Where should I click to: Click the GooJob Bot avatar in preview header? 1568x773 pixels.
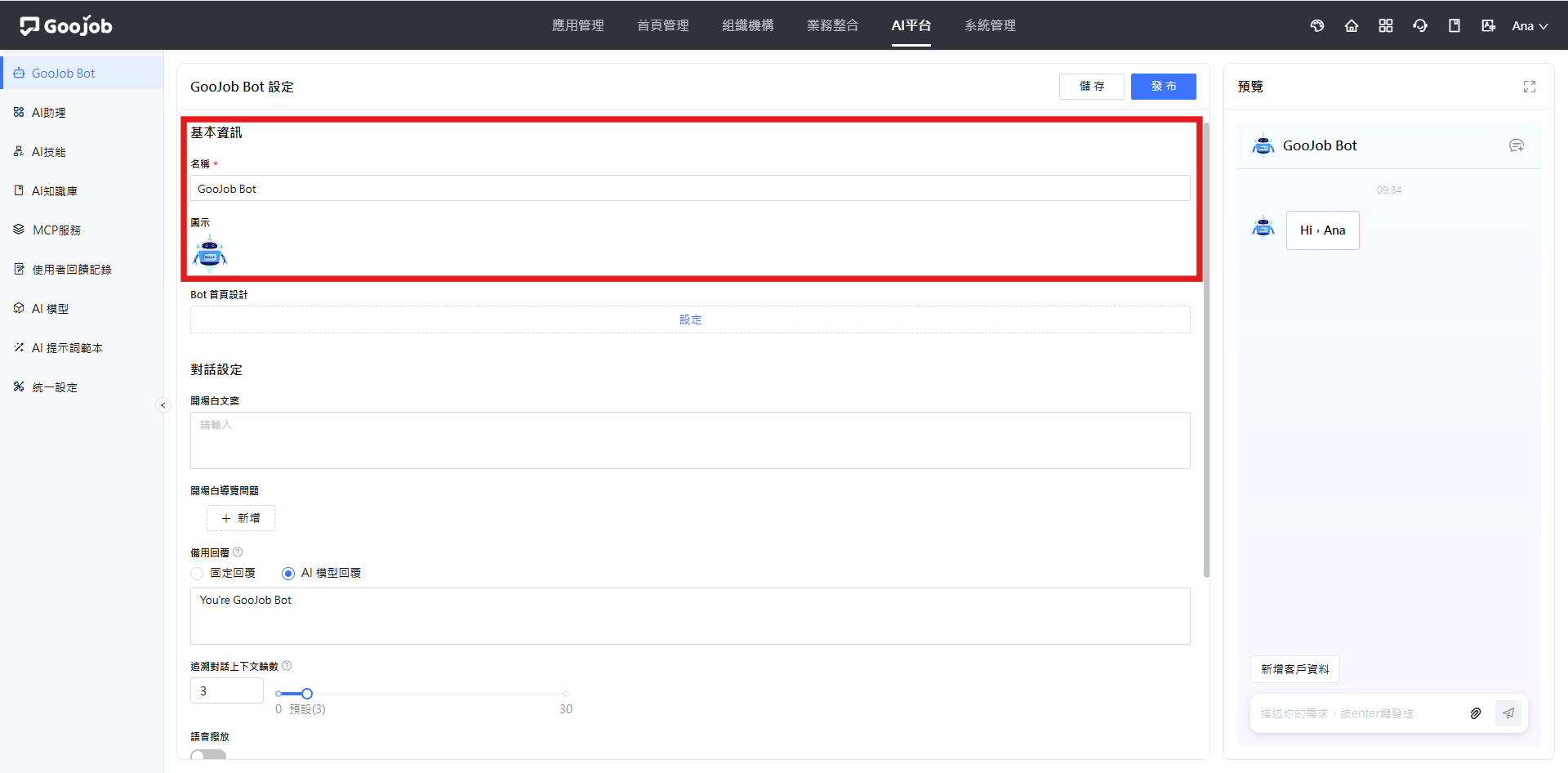pos(1263,145)
